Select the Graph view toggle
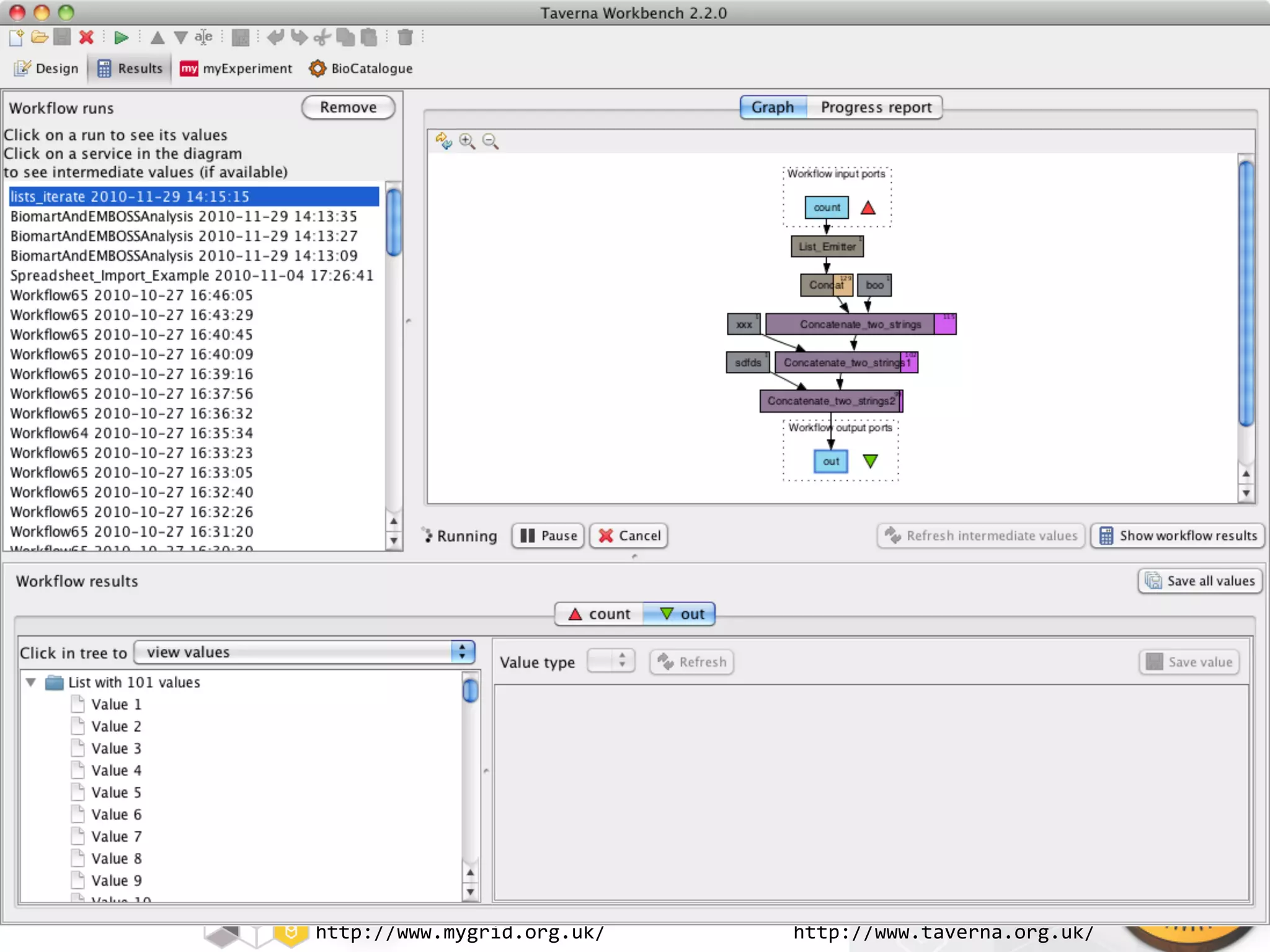This screenshot has height=952, width=1270. (773, 107)
